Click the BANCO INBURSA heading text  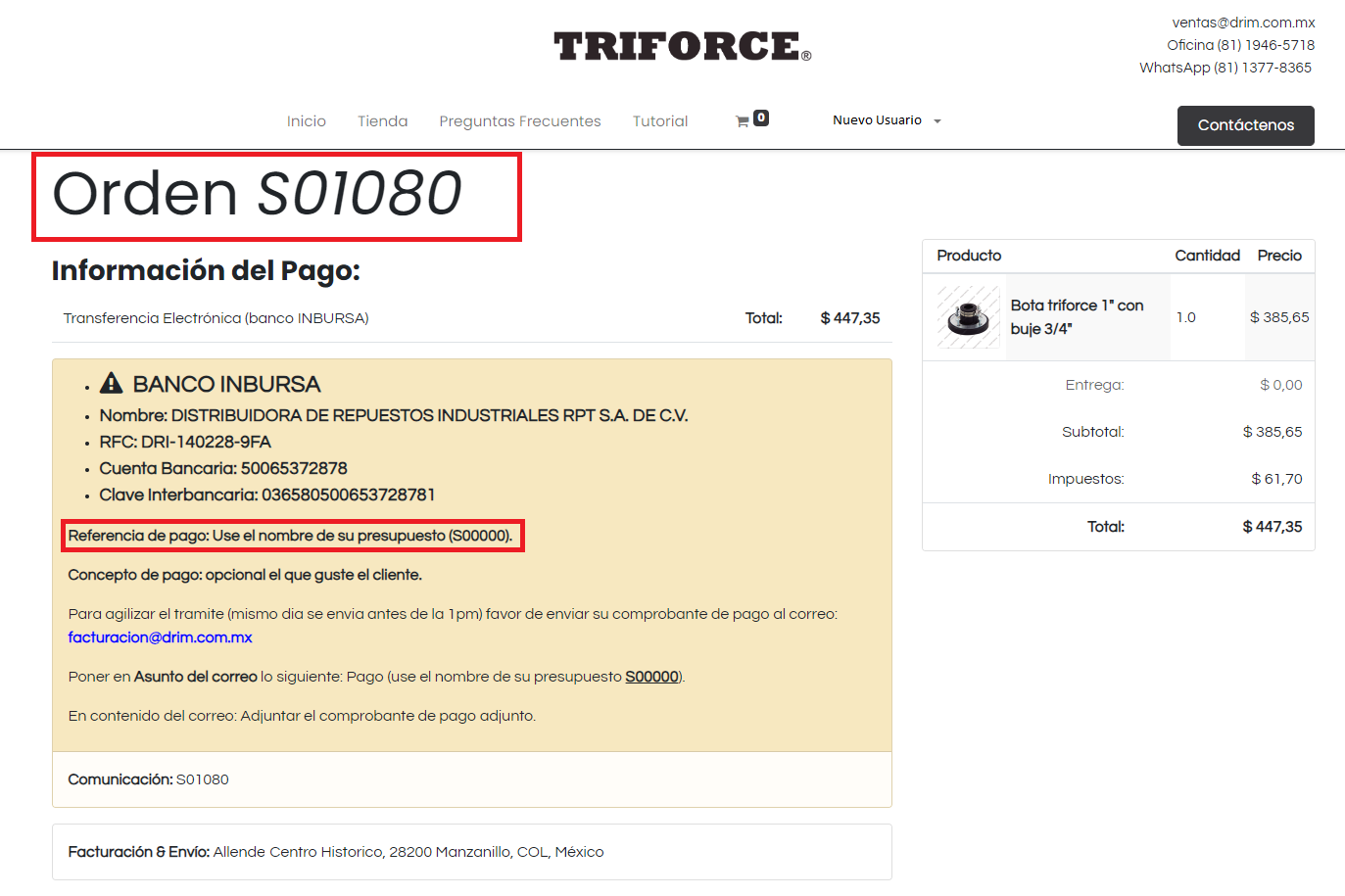226,384
